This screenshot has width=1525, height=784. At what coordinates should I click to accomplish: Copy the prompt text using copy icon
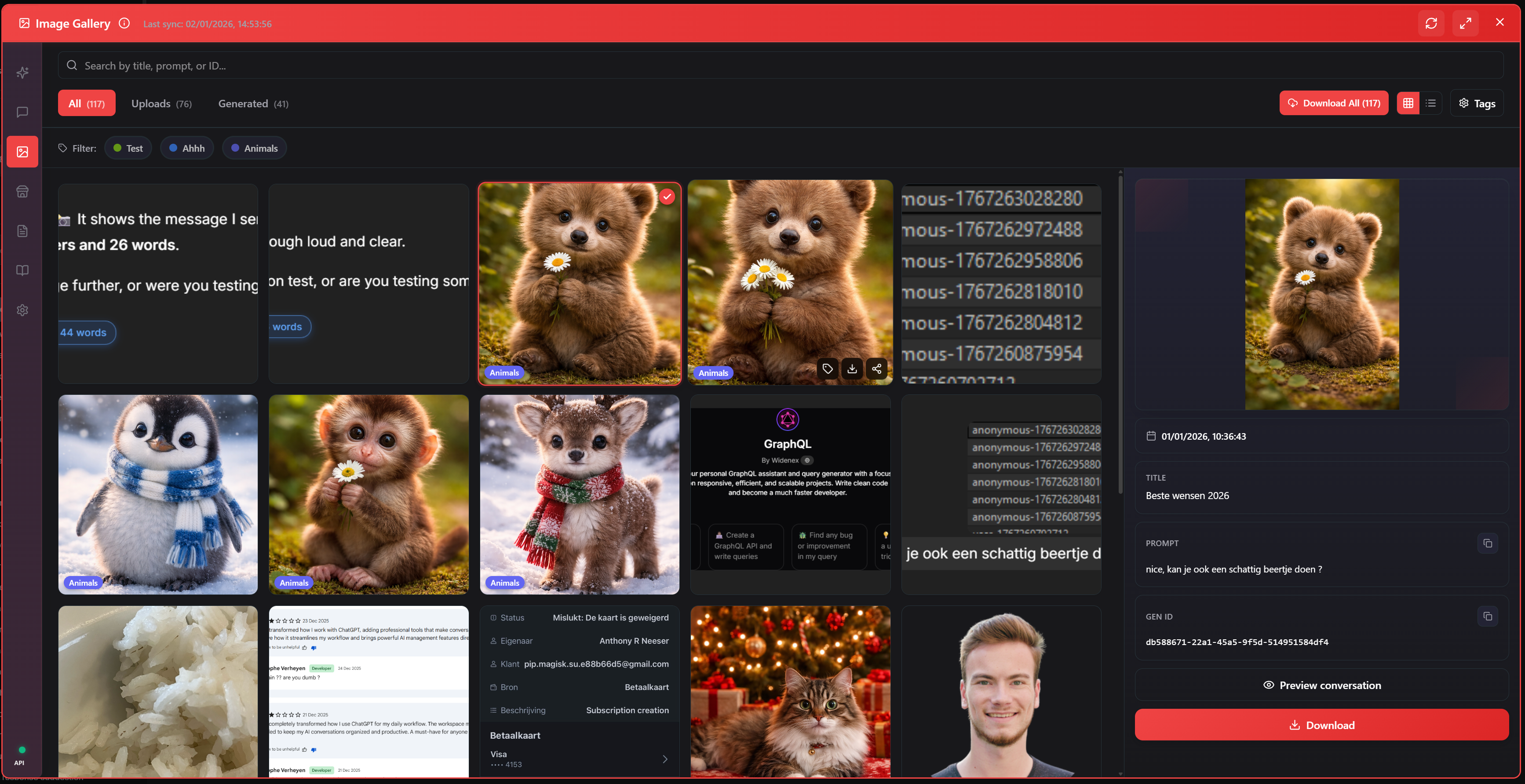coord(1488,543)
